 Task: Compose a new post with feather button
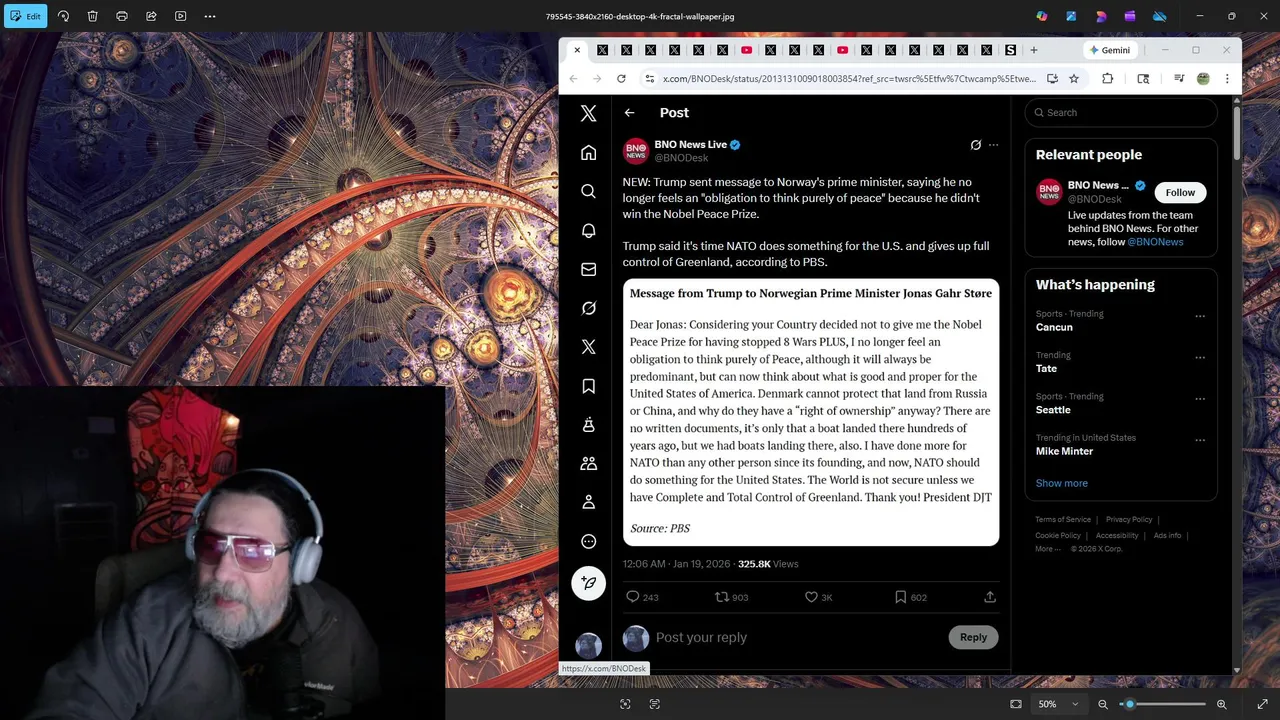pos(588,583)
